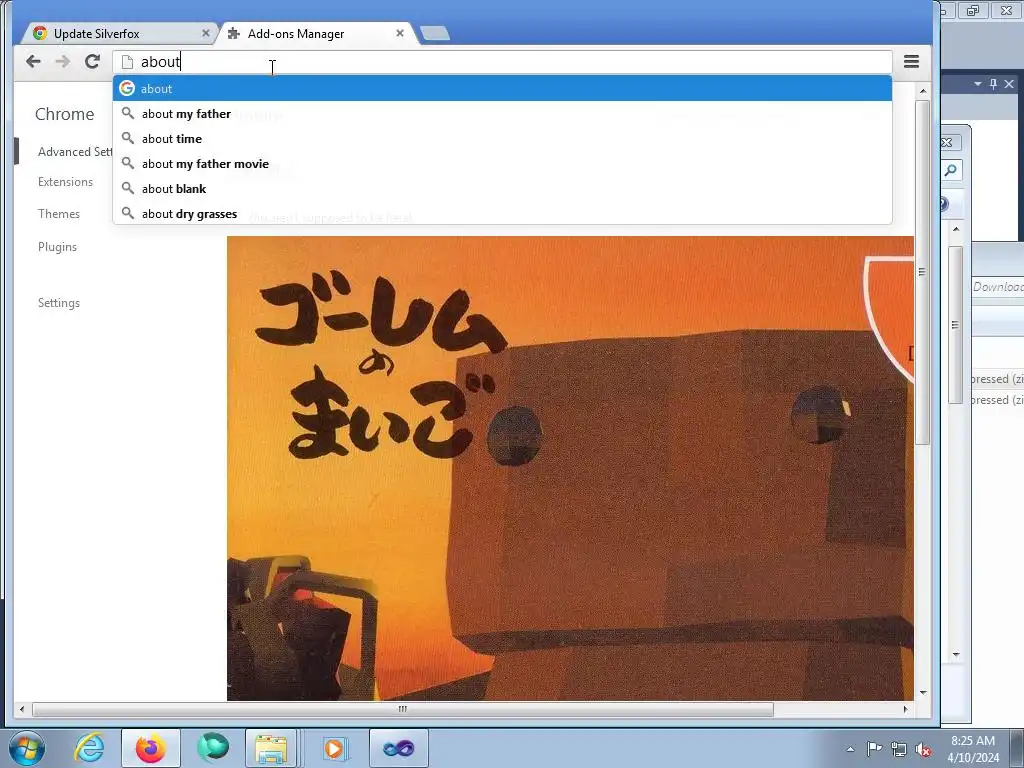This screenshot has width=1024, height=768.
Task: Click the Chrome icon on the Silverfox tab
Action: coord(40,33)
